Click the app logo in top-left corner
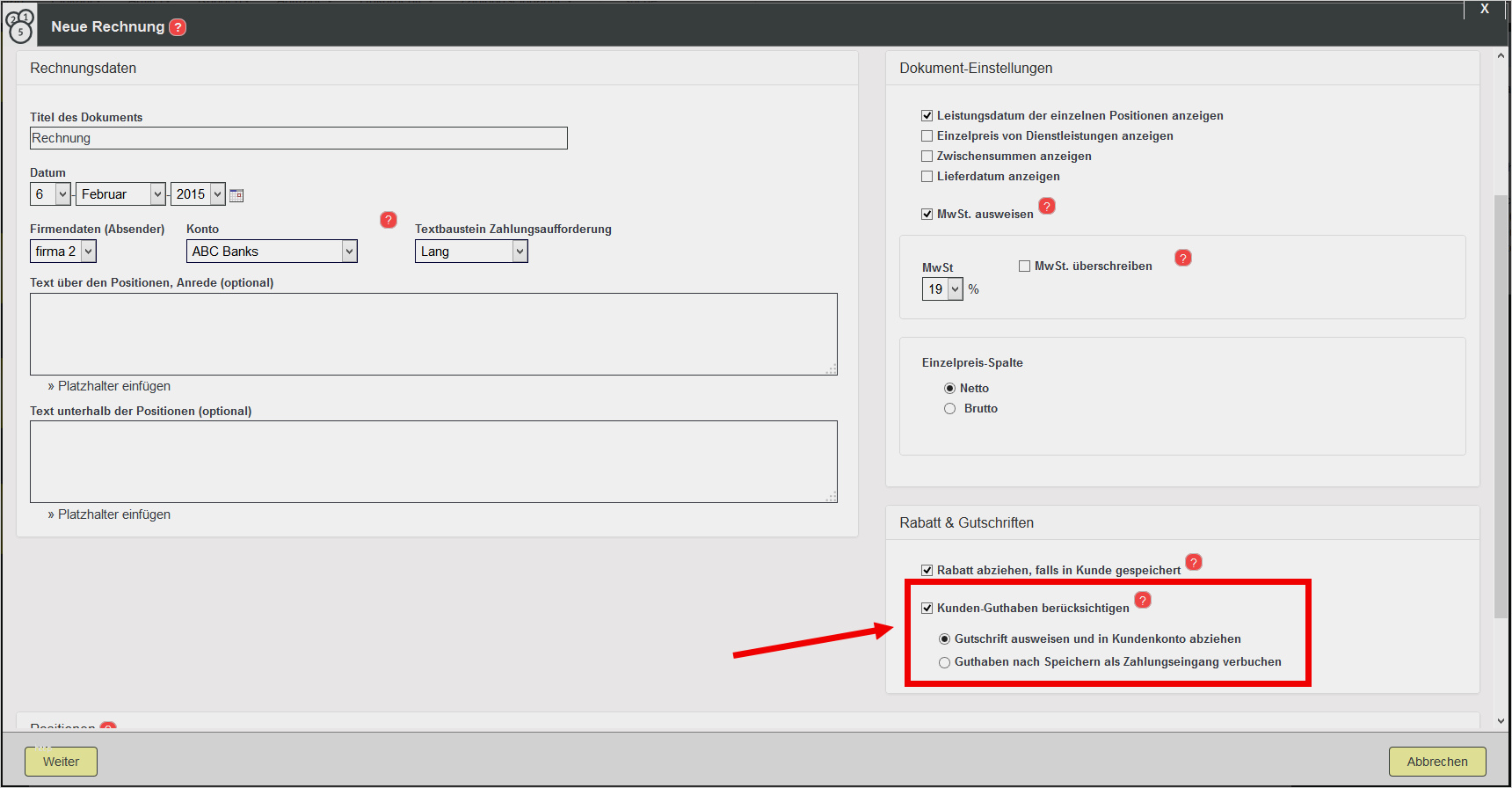Image resolution: width=1512 pixels, height=788 pixels. (20, 26)
